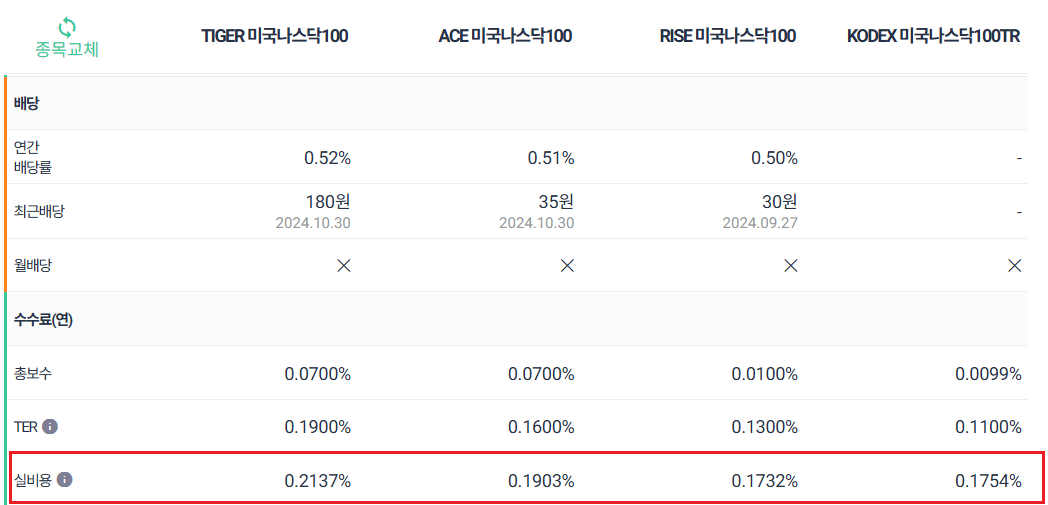Click the 35원 recent dividend value
This screenshot has width=1048, height=505.
click(x=557, y=202)
